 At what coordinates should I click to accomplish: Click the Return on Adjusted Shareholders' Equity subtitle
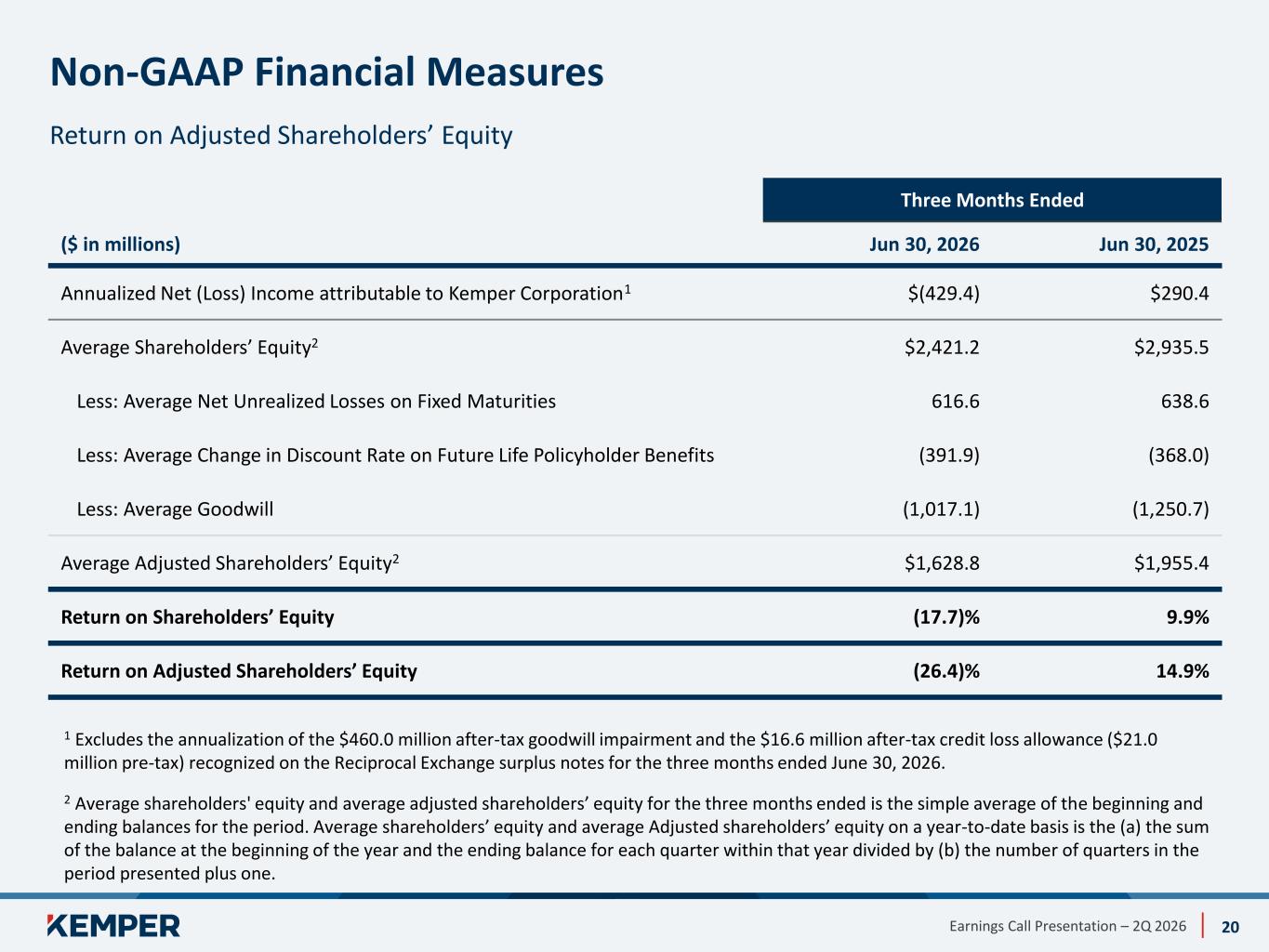pos(281,136)
